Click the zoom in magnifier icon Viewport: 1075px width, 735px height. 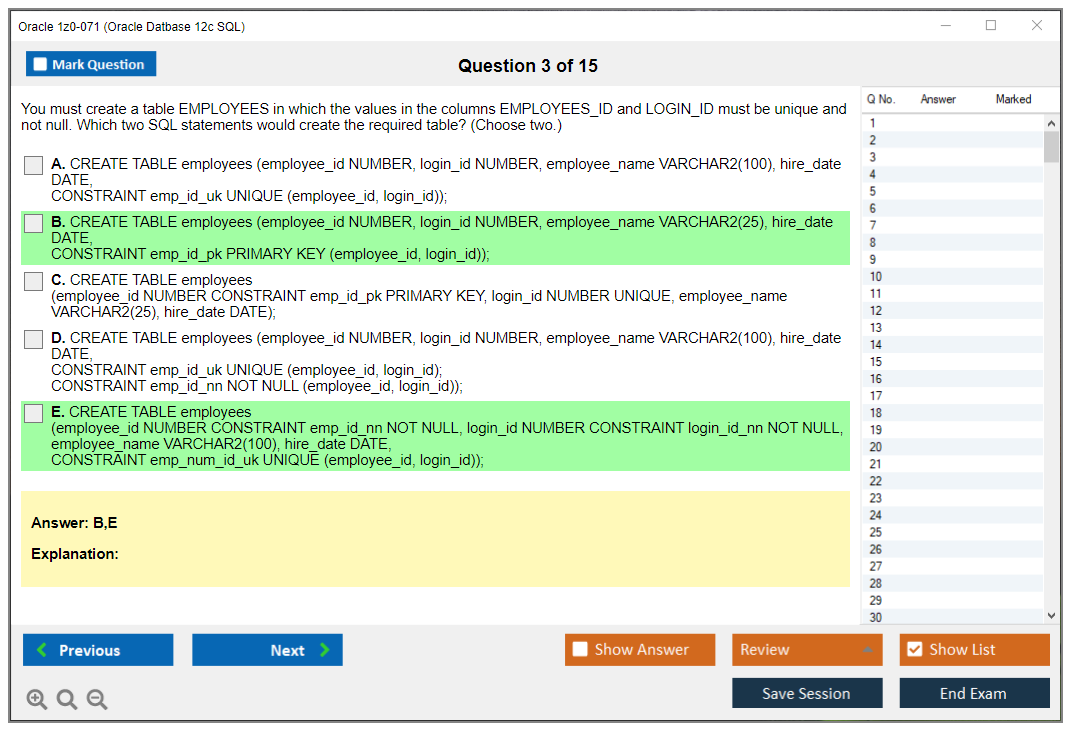[x=37, y=700]
